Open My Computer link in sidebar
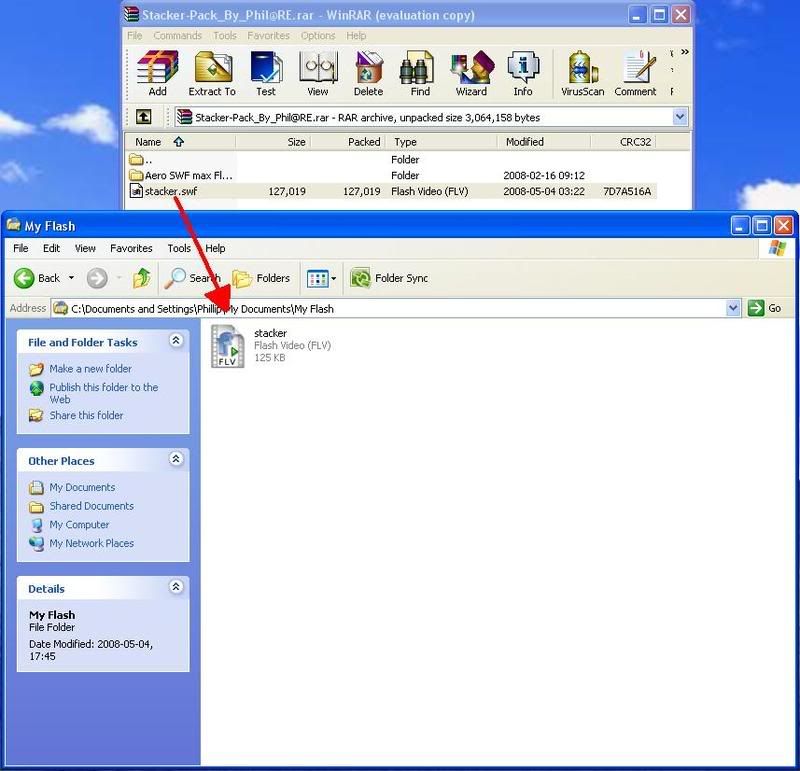This screenshot has width=800, height=771. [x=79, y=525]
